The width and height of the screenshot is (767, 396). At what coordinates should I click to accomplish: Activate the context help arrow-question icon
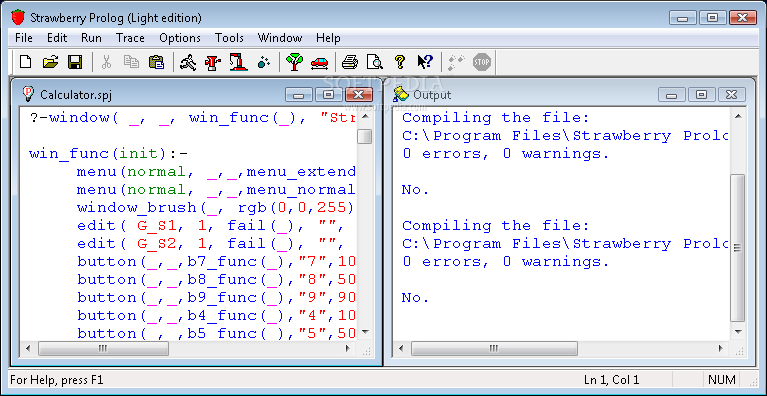(x=425, y=62)
